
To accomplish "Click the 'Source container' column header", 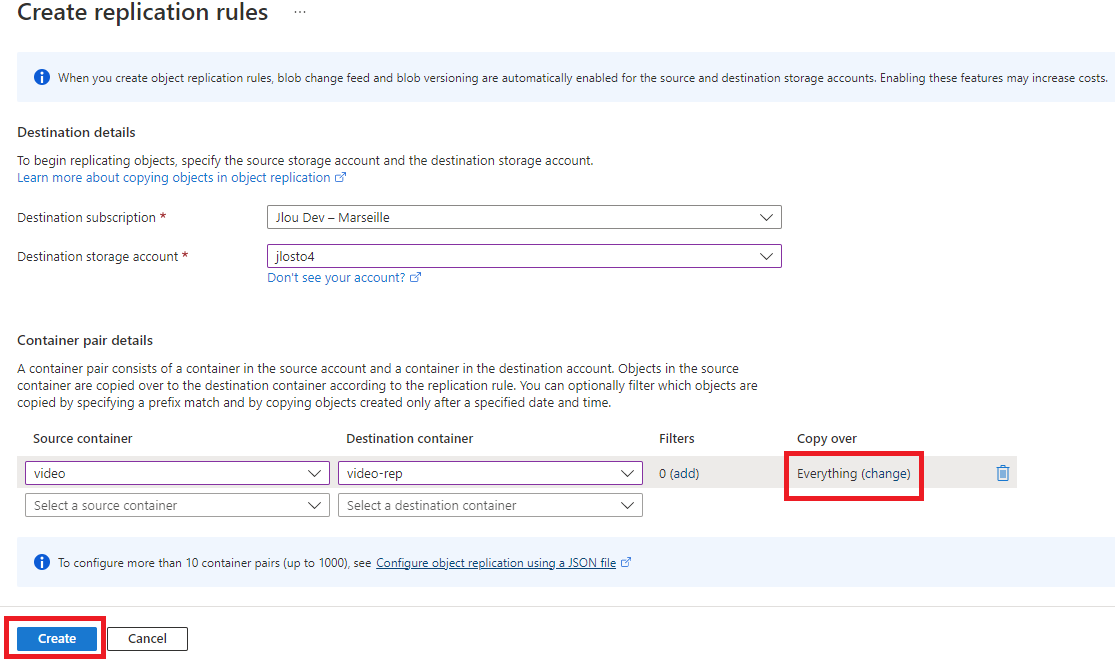I will tap(82, 438).
